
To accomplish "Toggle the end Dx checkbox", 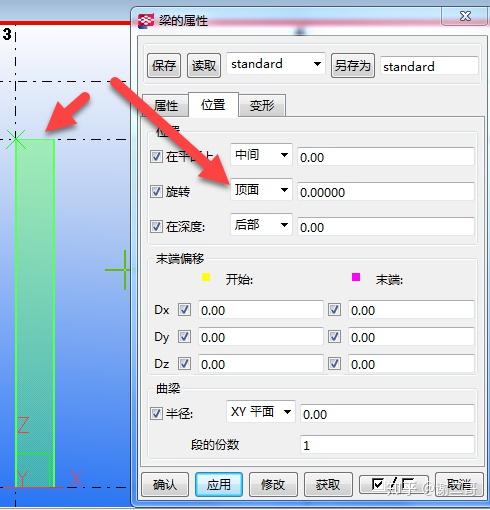I will coord(334,310).
